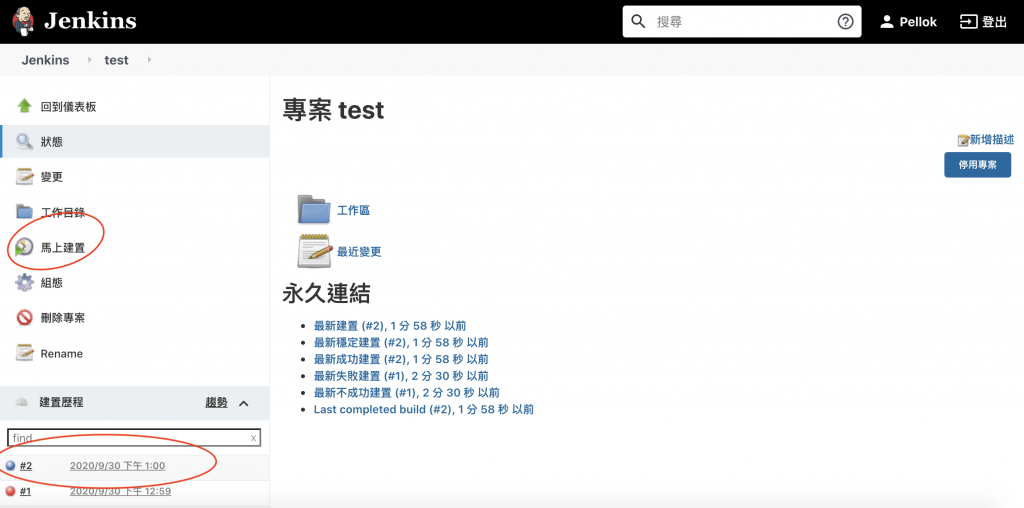Click the Pellok user link

click(918, 22)
